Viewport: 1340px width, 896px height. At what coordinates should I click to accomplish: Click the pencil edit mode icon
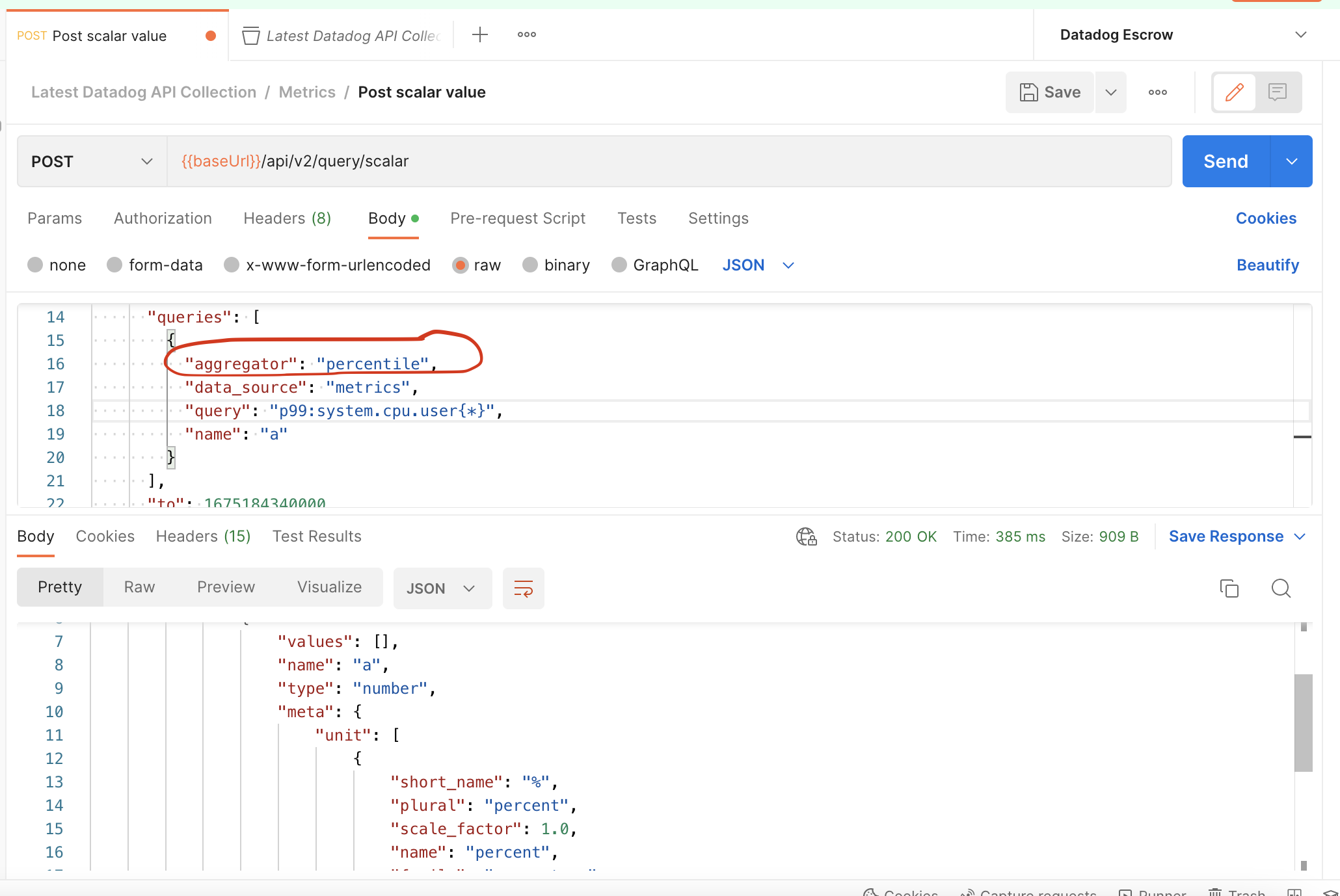pyautogui.click(x=1234, y=92)
